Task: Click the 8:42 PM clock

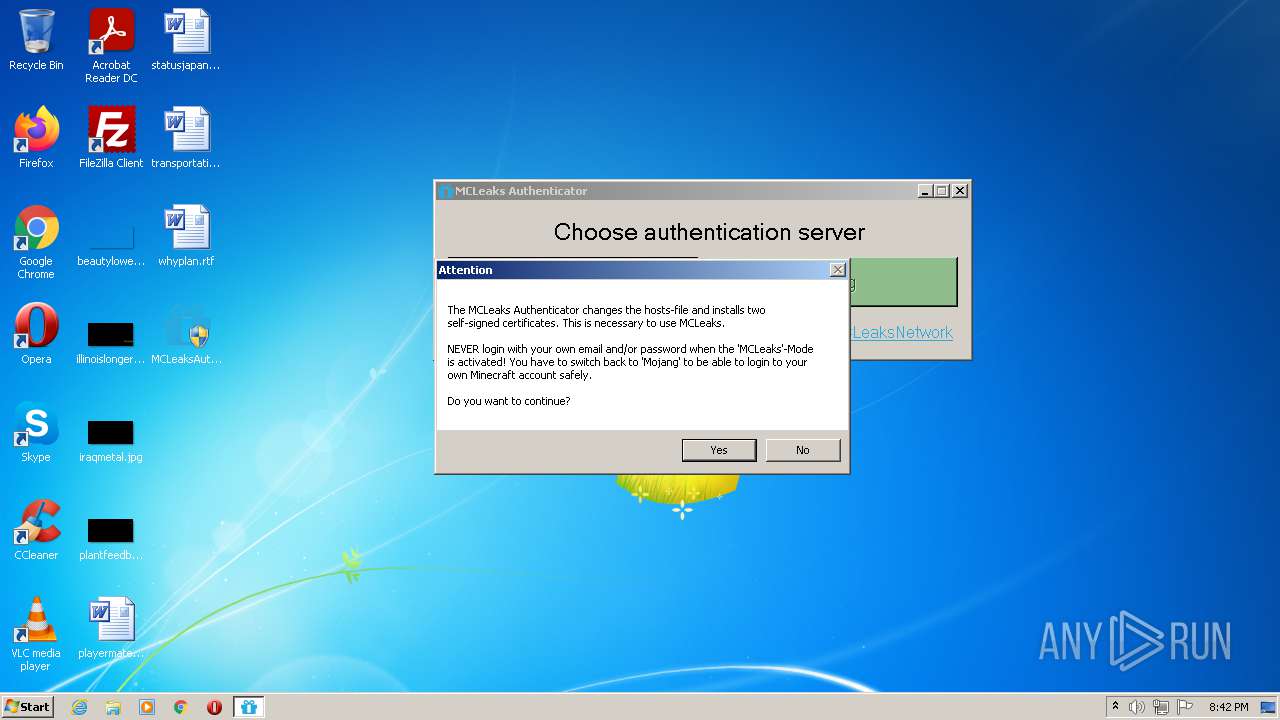Action: pyautogui.click(x=1228, y=707)
